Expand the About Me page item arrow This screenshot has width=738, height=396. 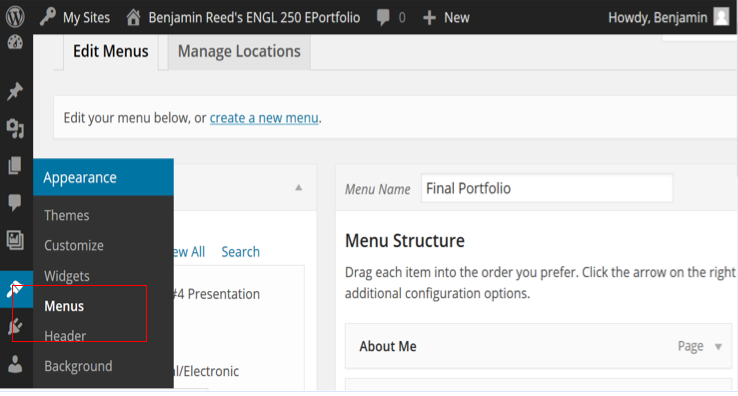(718, 347)
